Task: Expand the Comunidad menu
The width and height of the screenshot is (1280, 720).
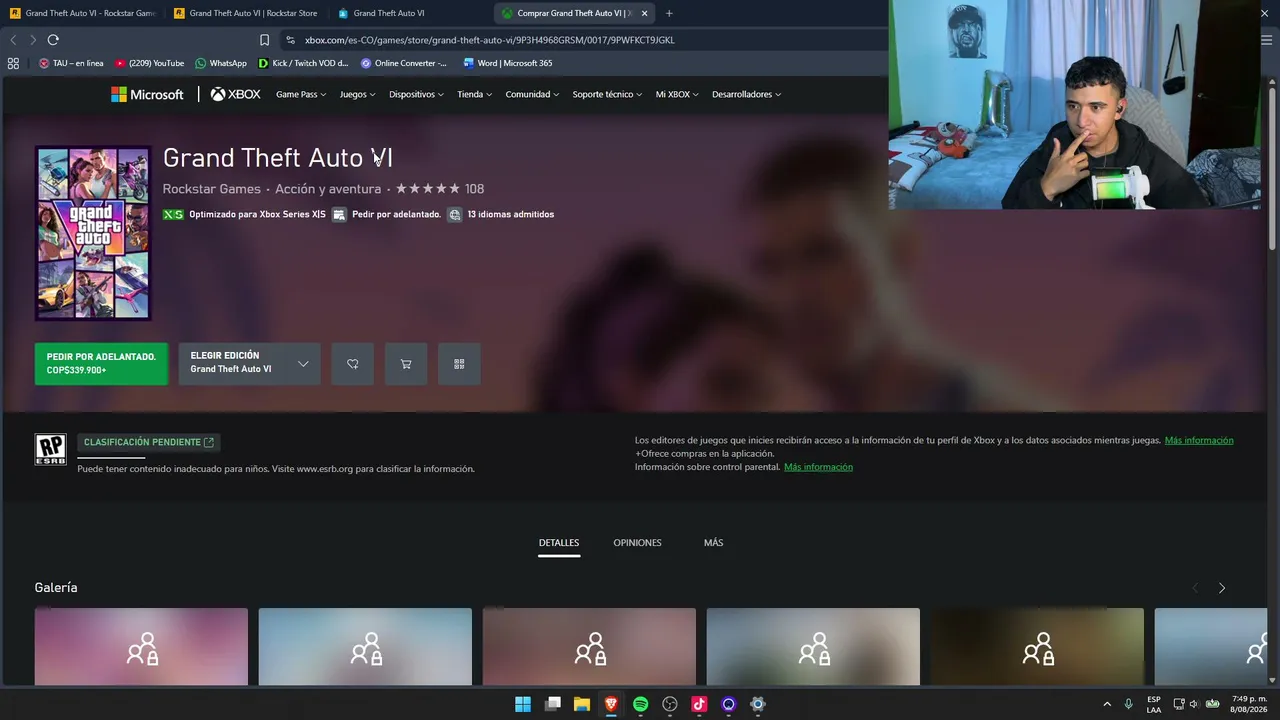Action: click(x=532, y=94)
